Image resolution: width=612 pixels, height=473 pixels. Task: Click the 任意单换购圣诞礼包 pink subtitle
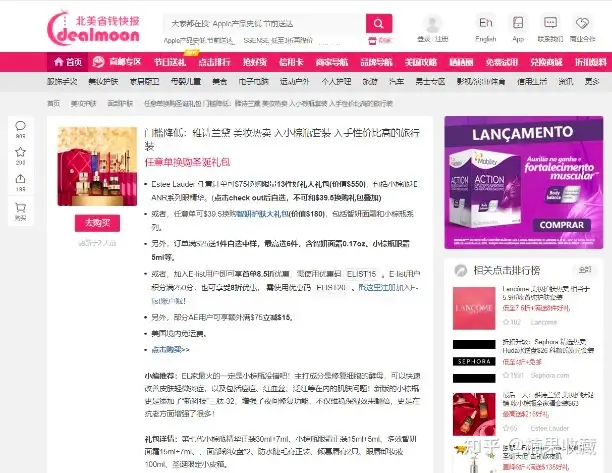pyautogui.click(x=187, y=162)
